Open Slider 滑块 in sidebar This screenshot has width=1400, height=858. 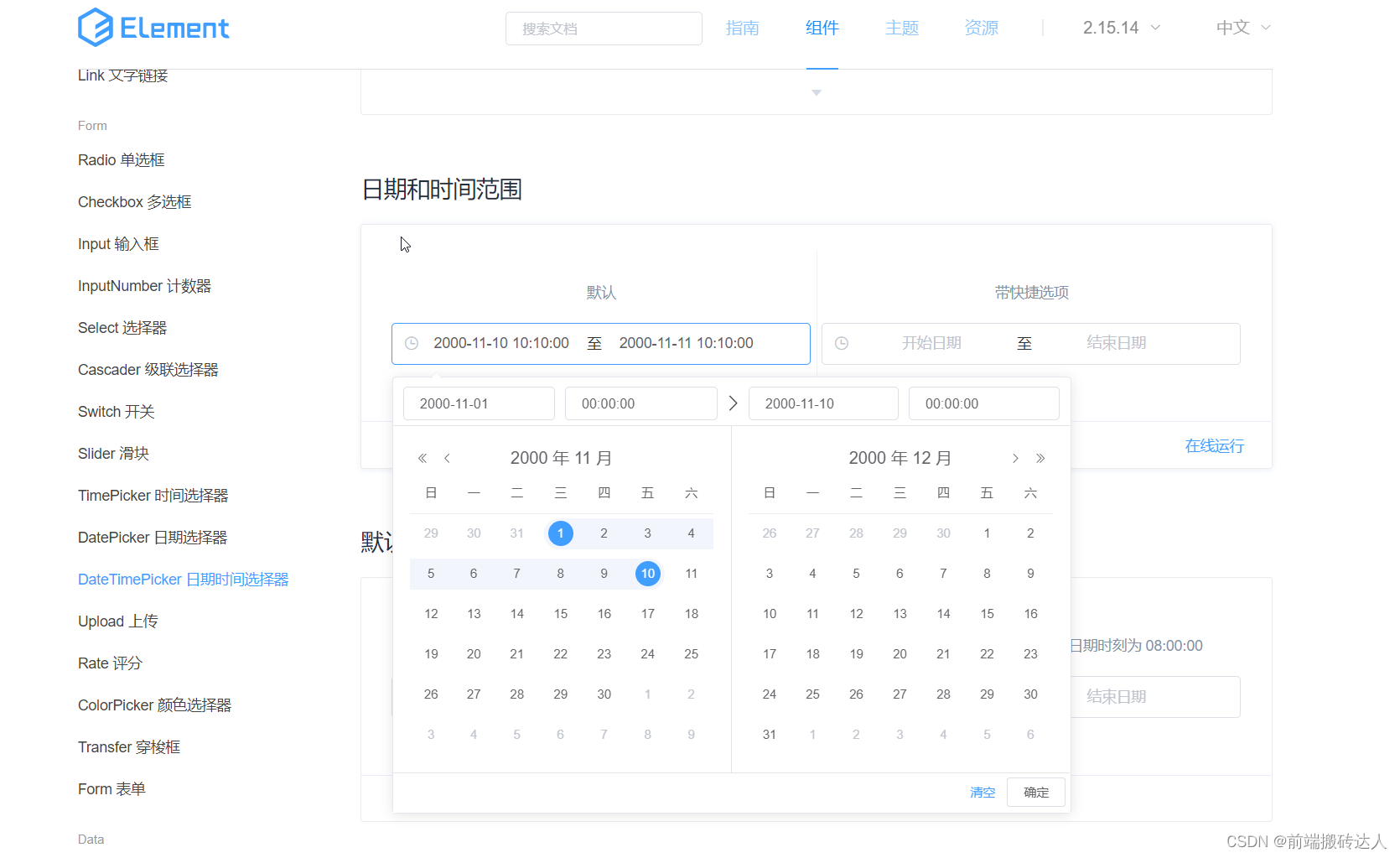113,454
